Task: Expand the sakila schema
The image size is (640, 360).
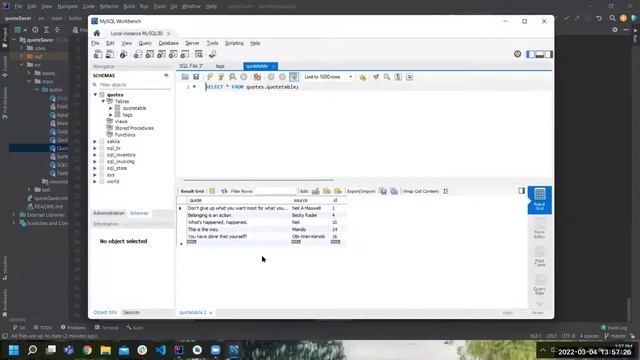Action: click(x=95, y=142)
